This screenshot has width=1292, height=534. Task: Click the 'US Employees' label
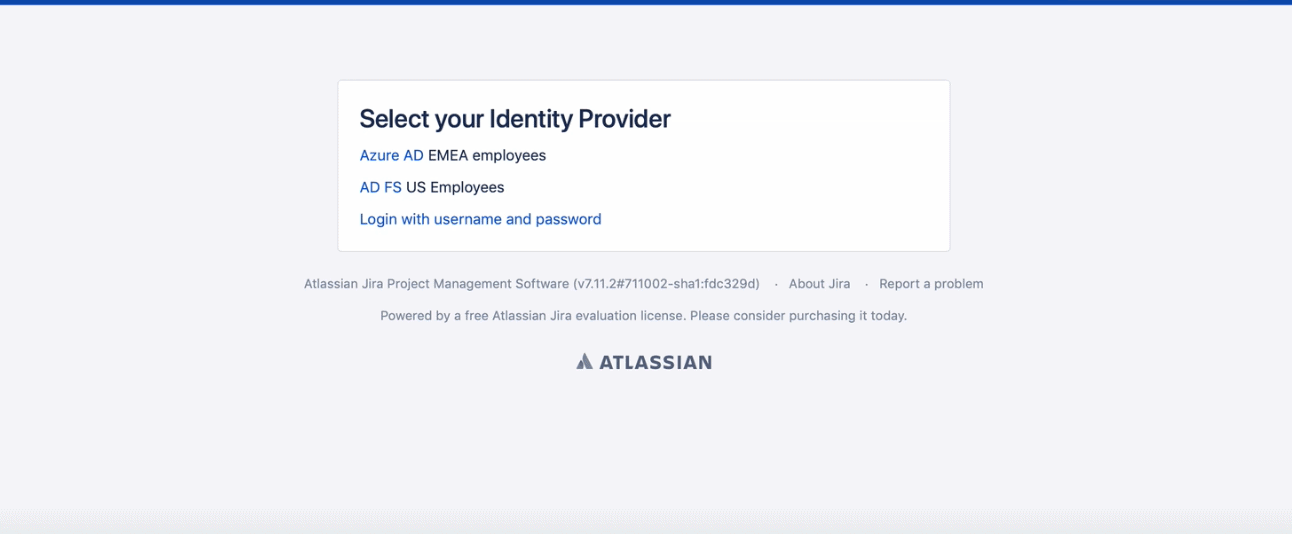click(455, 187)
